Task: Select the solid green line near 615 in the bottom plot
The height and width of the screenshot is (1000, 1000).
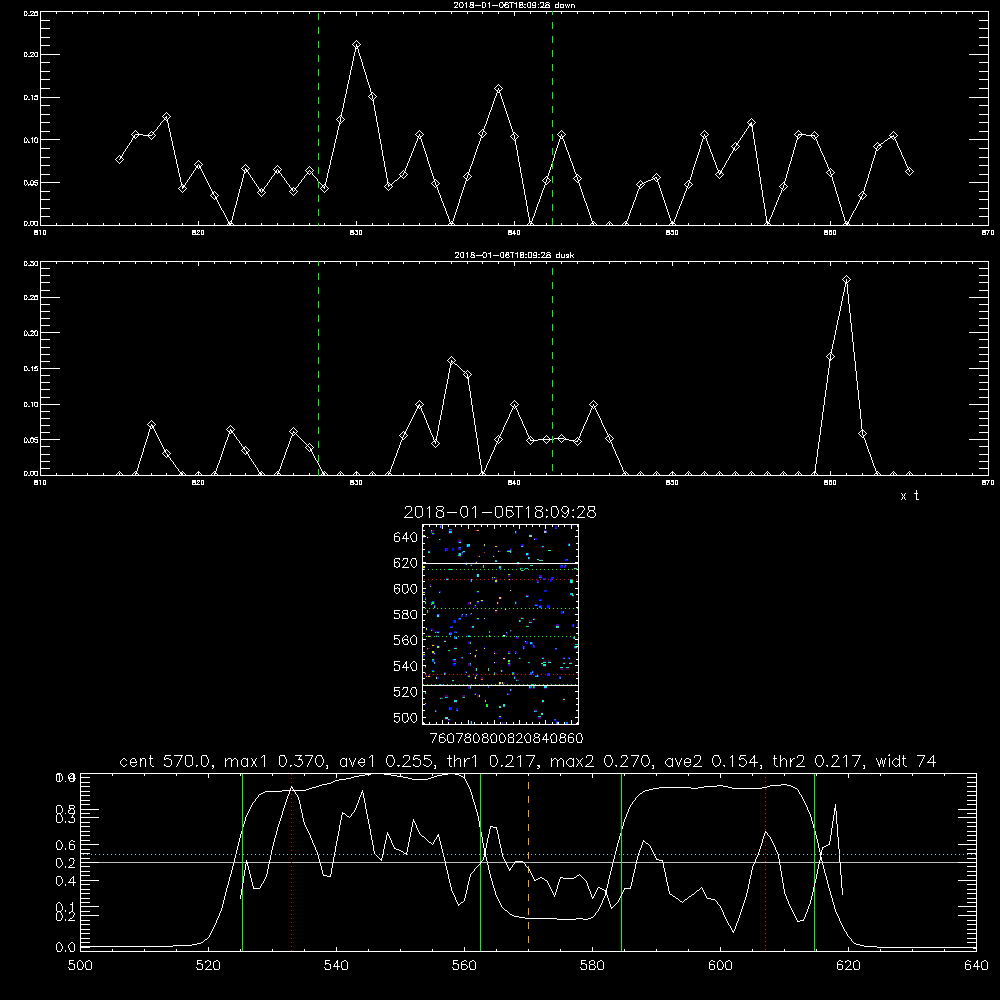Action: pos(814,861)
